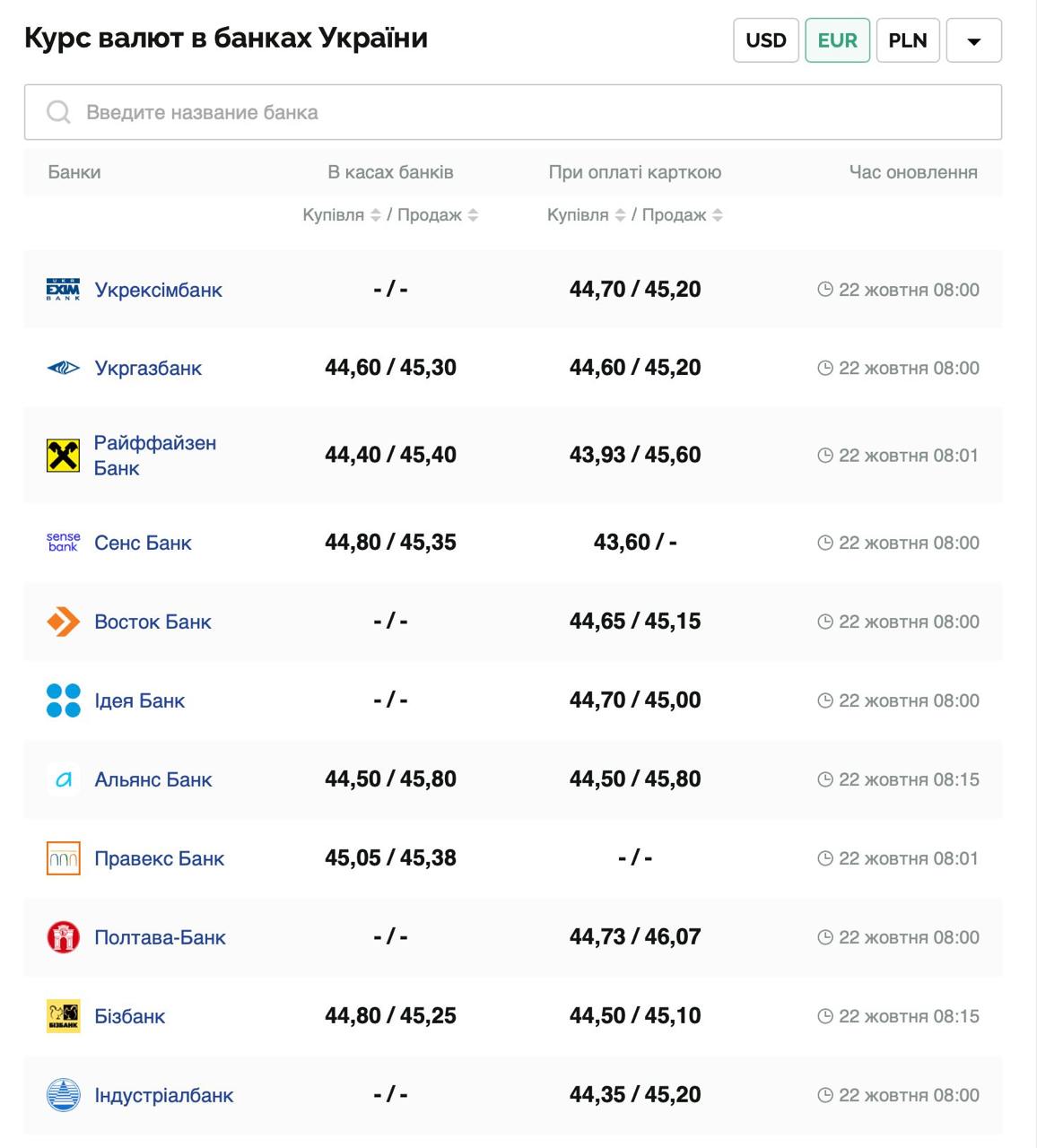
Task: Open the Правекс Банк link
Action: tap(160, 858)
